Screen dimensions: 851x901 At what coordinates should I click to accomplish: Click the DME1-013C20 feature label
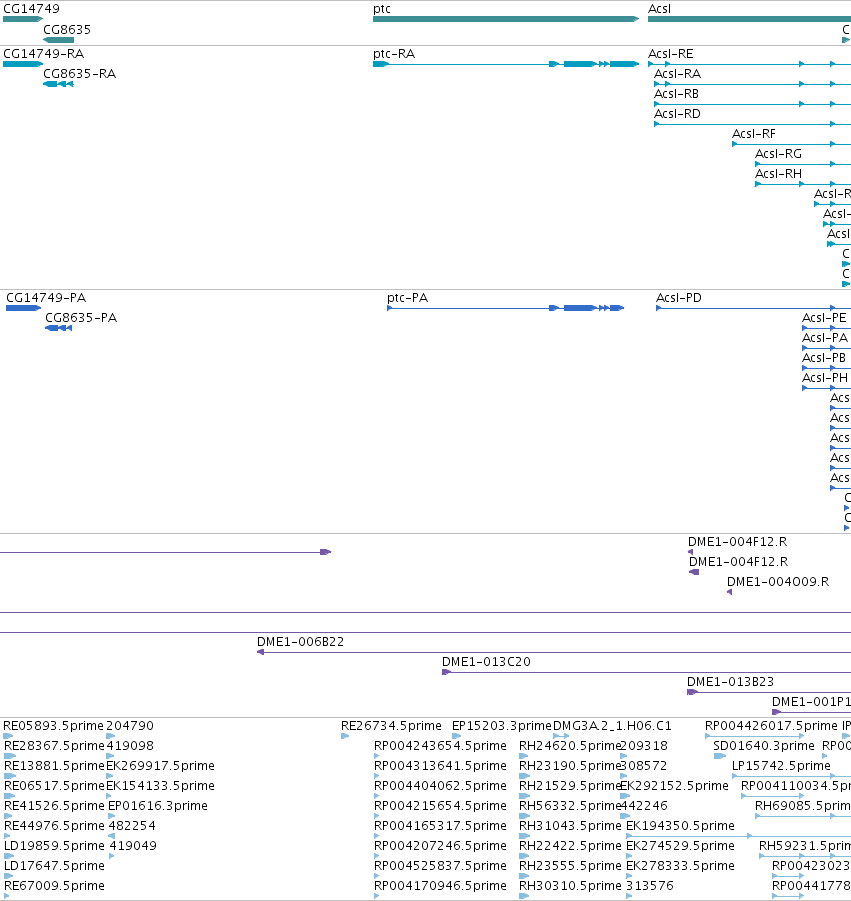click(x=486, y=662)
